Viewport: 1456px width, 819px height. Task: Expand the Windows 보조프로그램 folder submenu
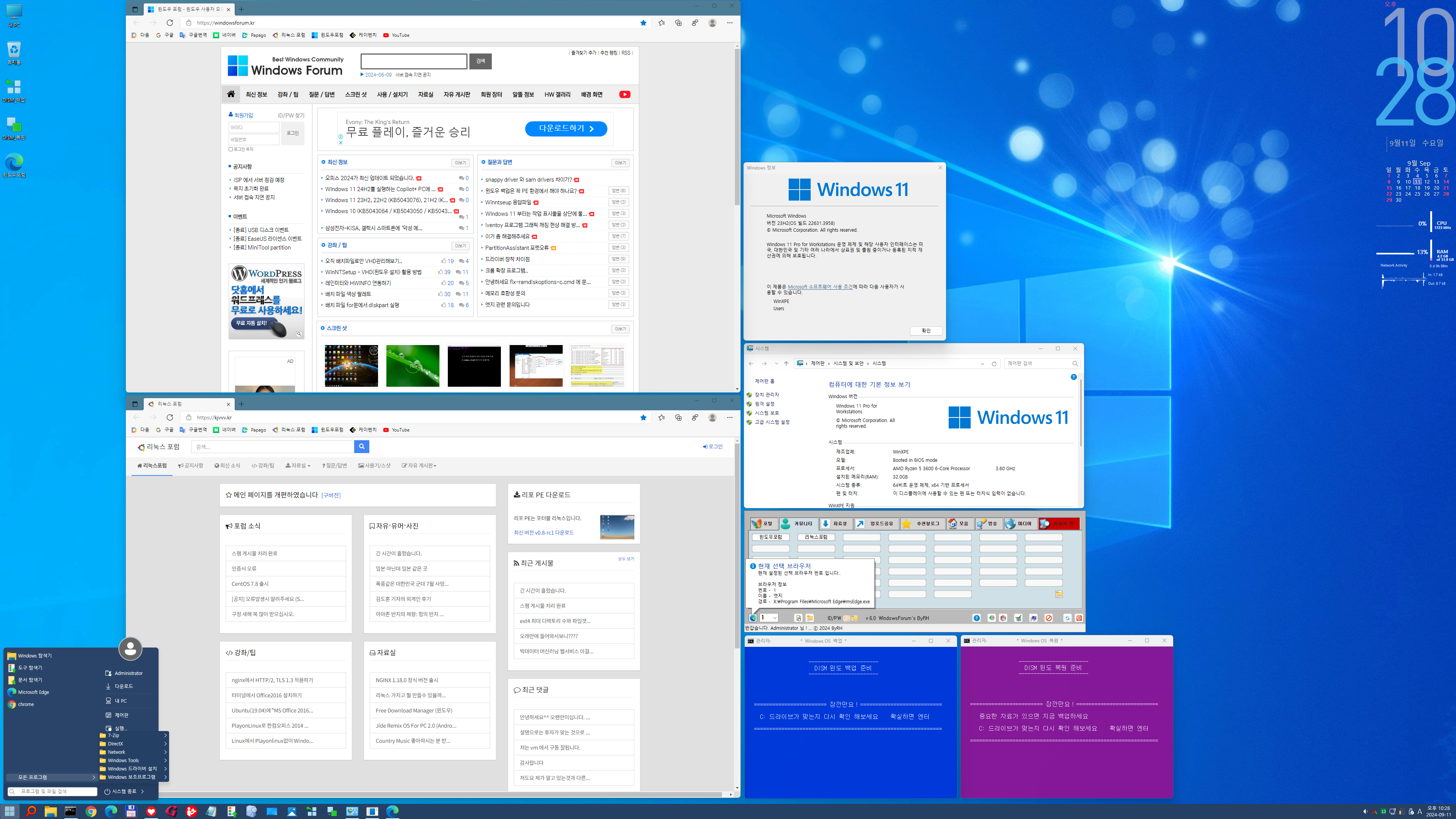133,777
